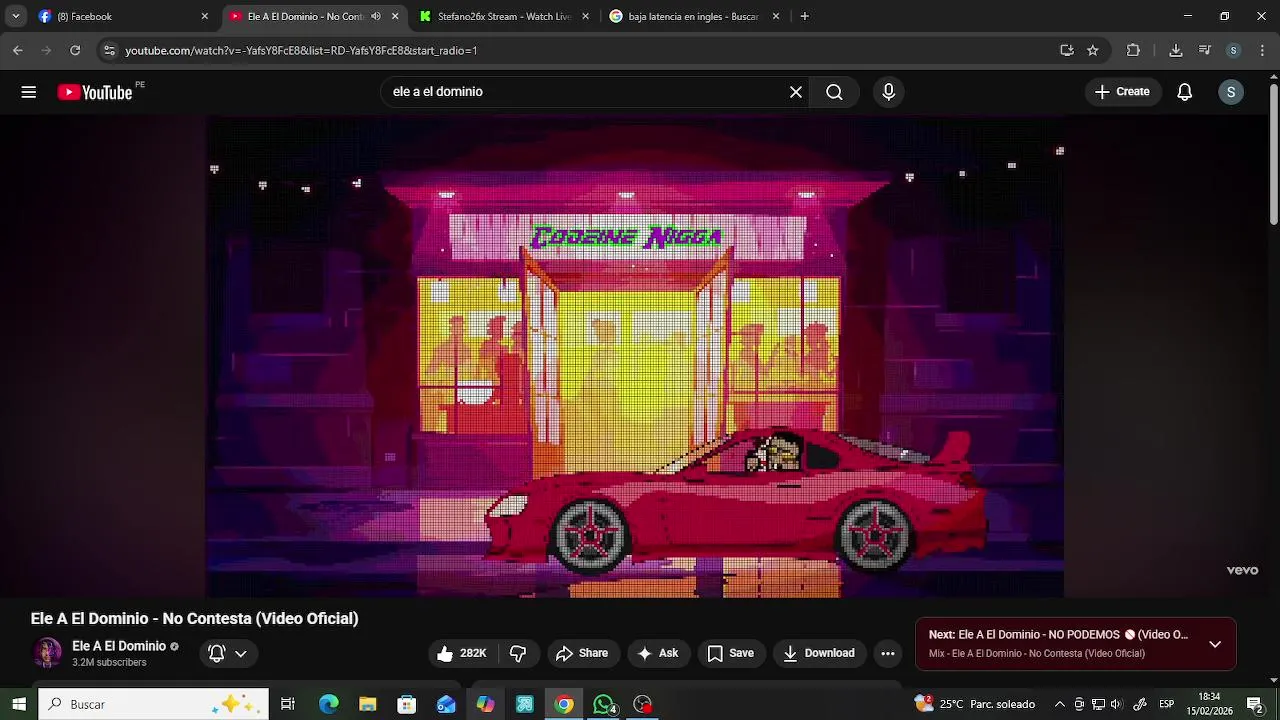This screenshot has height=720, width=1280.
Task: Open the Ele A El Dominio channel name link
Action: (x=119, y=646)
